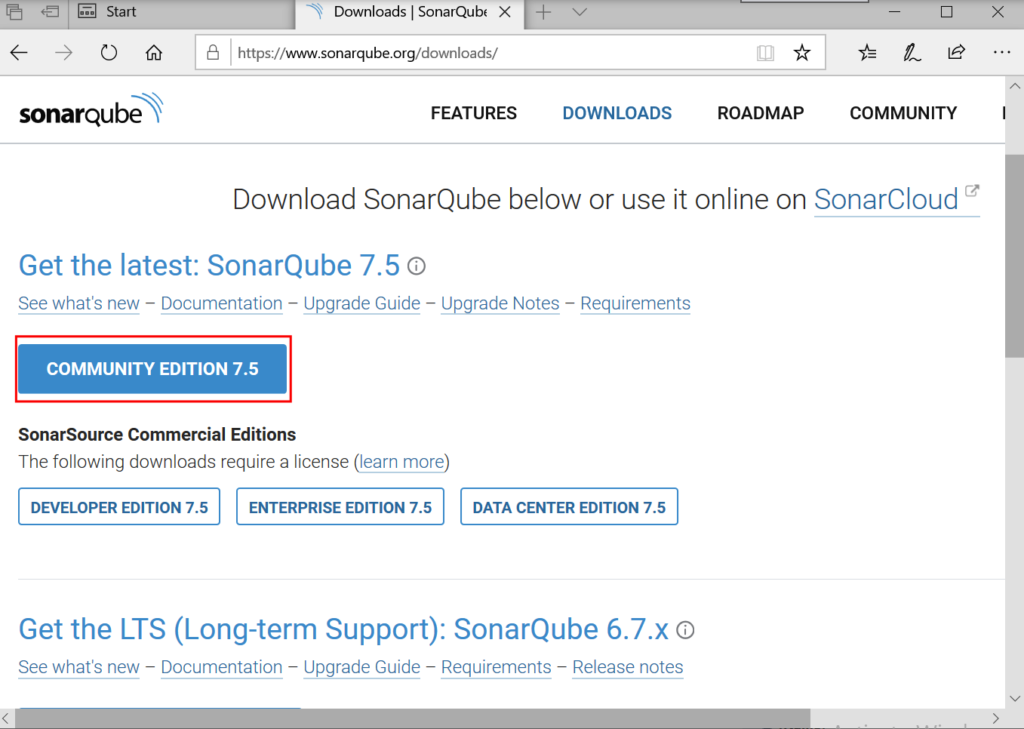Open the FEATURES nav menu item
Image resolution: width=1024 pixels, height=729 pixels.
pos(473,113)
